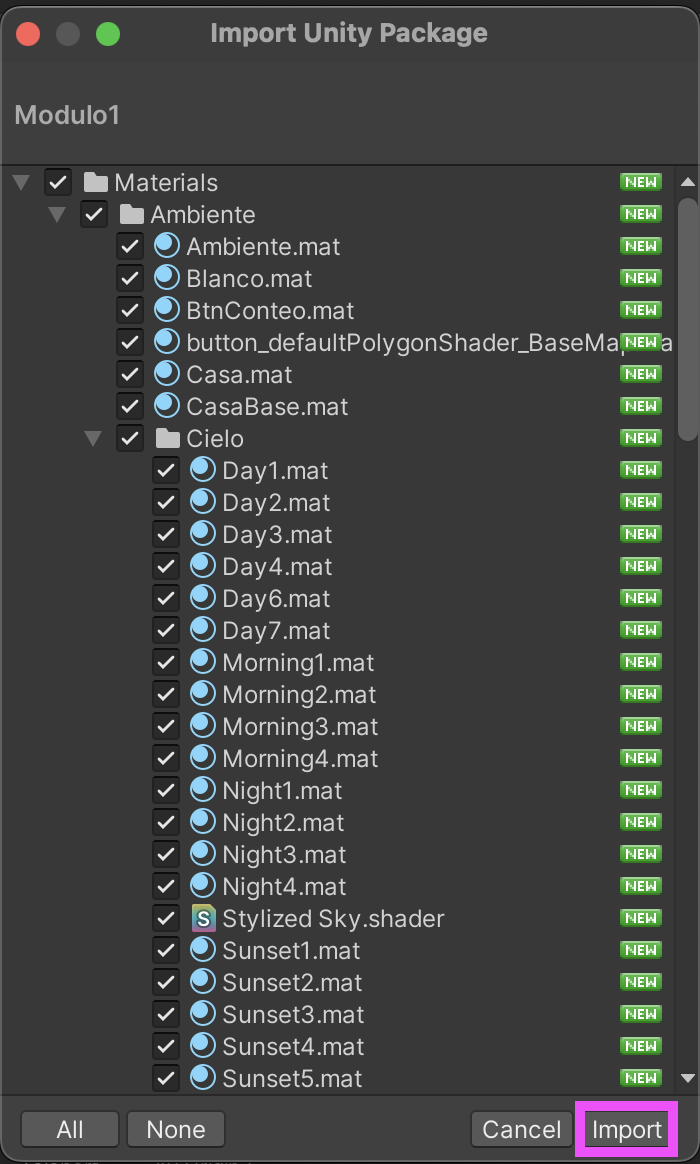Collapse the Cielo folder tree arrow

coord(93,439)
